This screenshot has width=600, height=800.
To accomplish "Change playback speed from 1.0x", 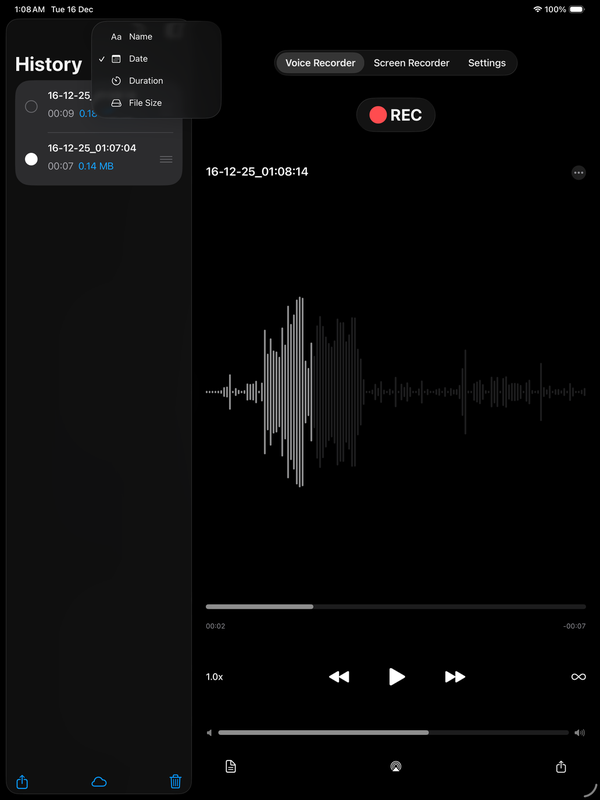I will coord(215,677).
